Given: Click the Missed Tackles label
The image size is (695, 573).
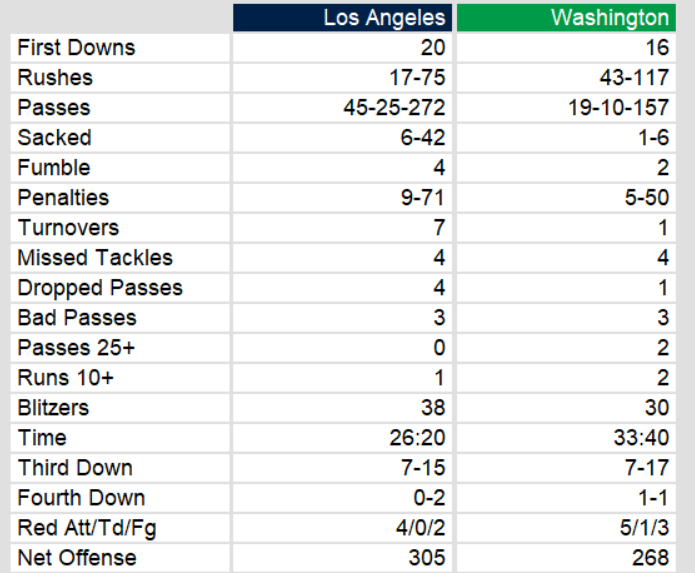Looking at the screenshot, I should [x=95, y=258].
